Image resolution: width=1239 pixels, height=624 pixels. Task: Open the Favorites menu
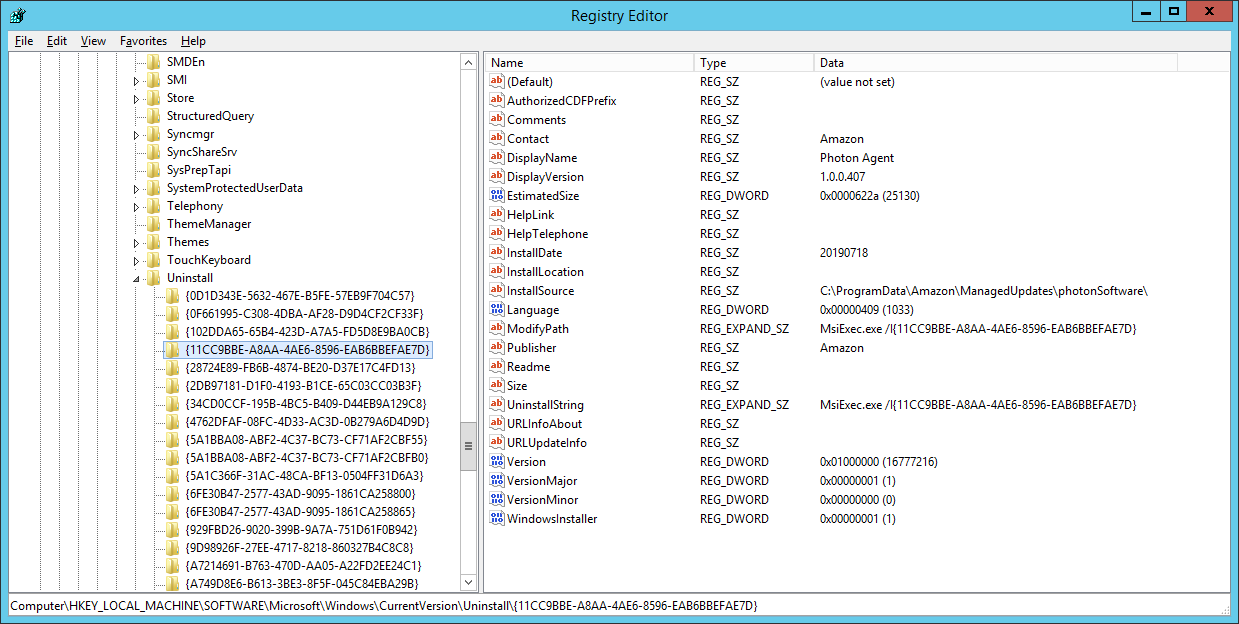[x=144, y=41]
